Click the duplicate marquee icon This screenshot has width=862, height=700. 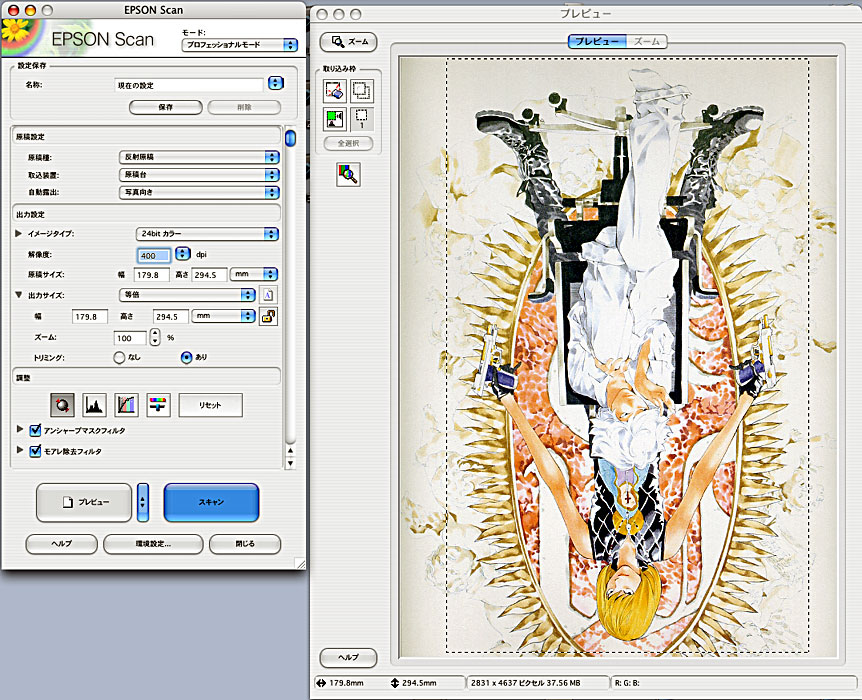tap(361, 91)
